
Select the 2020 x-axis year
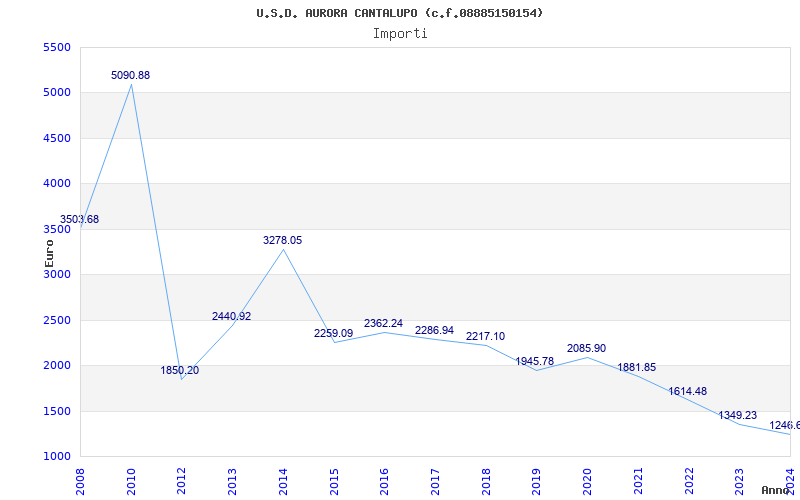click(587, 481)
